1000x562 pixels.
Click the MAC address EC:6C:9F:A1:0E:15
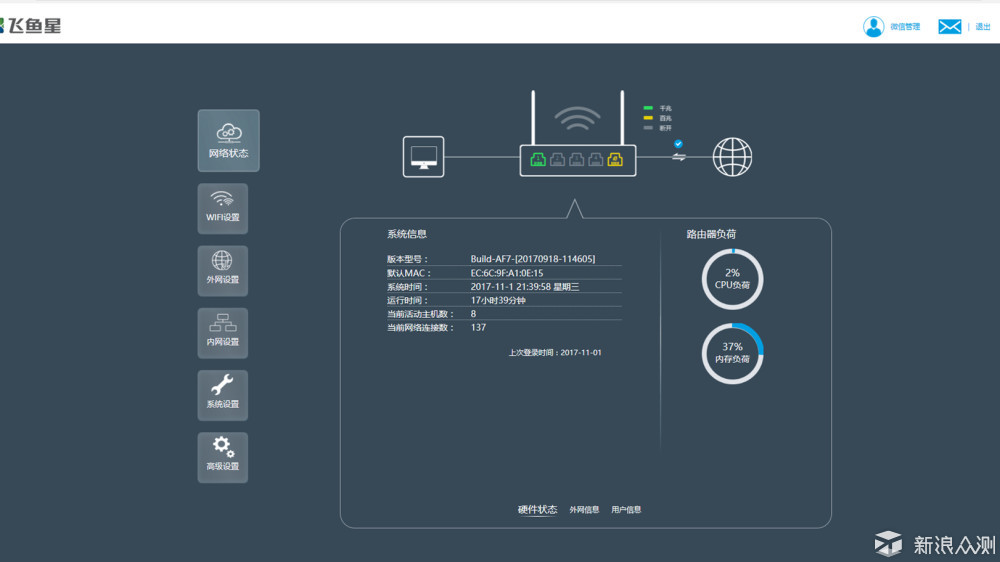(507, 273)
